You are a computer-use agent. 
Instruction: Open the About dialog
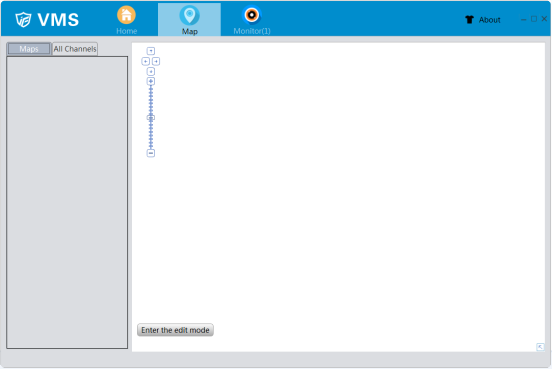(x=489, y=20)
